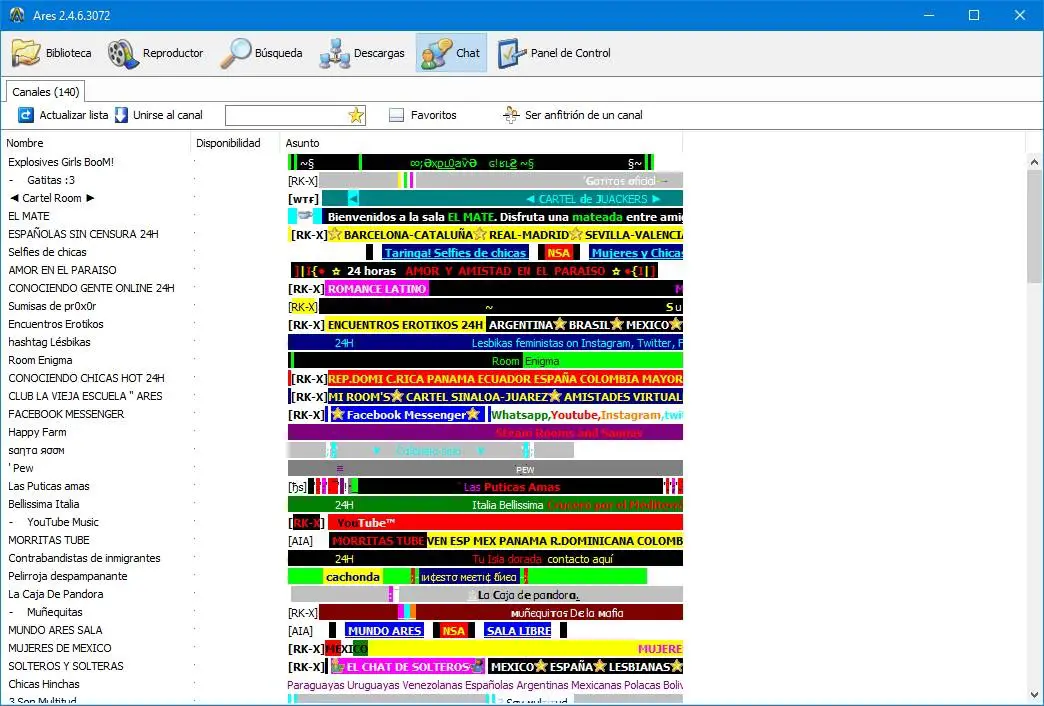
Task: Select channel "FACEBOOK MESSENGER"
Action: (66, 414)
